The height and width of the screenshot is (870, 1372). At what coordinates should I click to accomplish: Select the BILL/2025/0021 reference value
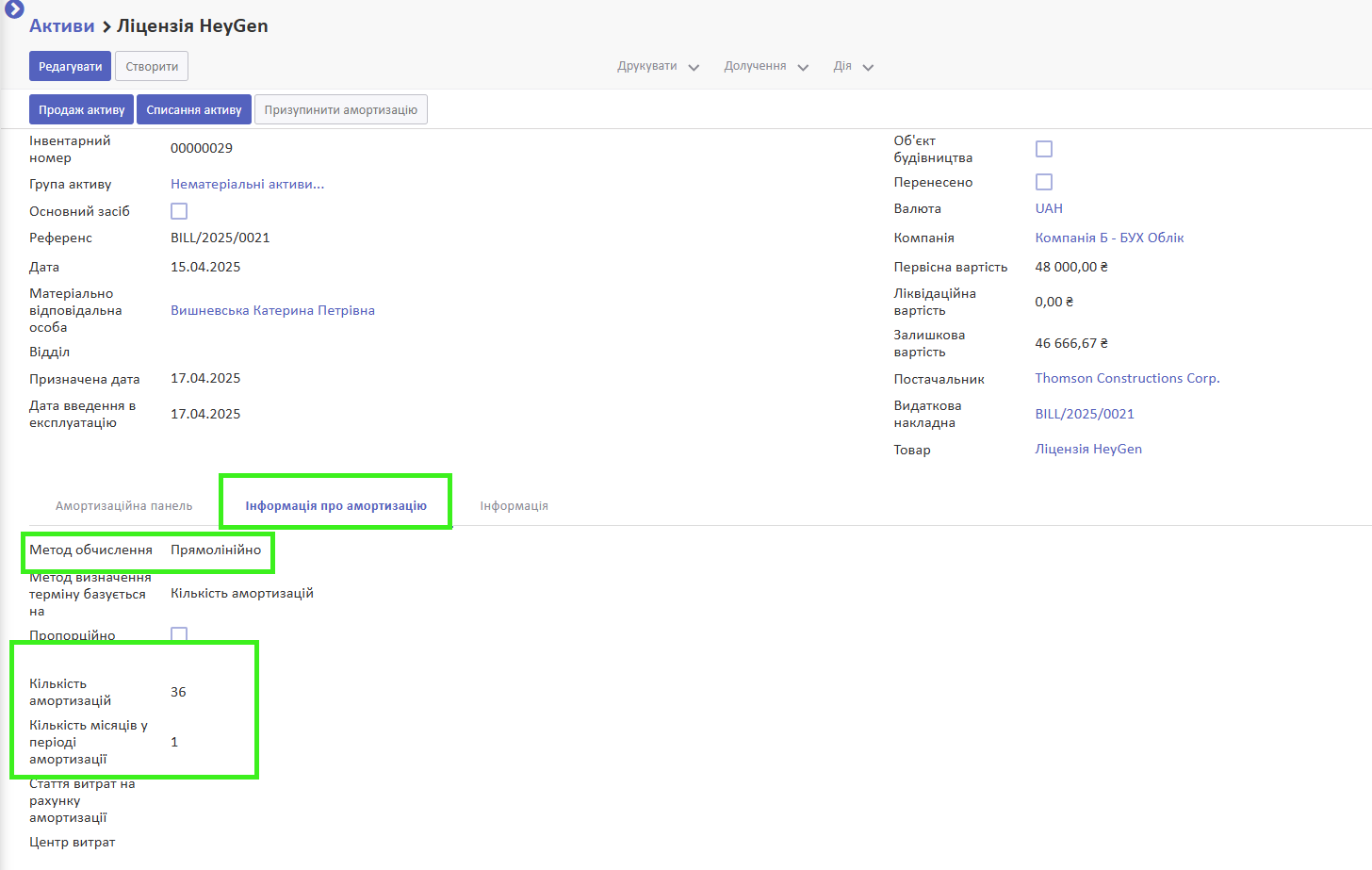coord(220,238)
